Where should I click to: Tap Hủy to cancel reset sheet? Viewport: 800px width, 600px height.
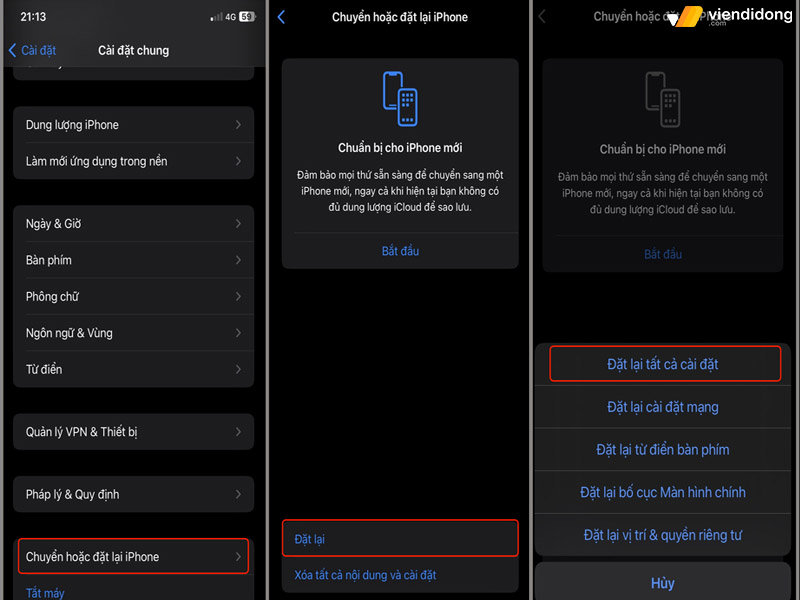click(x=662, y=582)
